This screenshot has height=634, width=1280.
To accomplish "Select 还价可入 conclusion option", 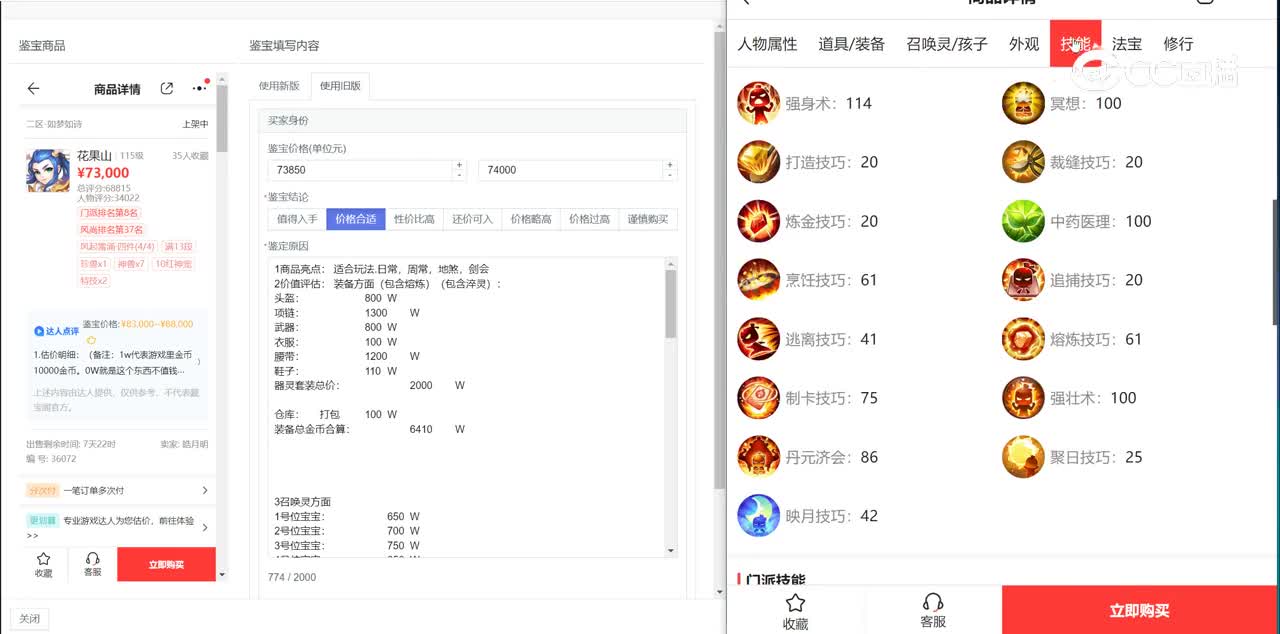I will coord(473,219).
